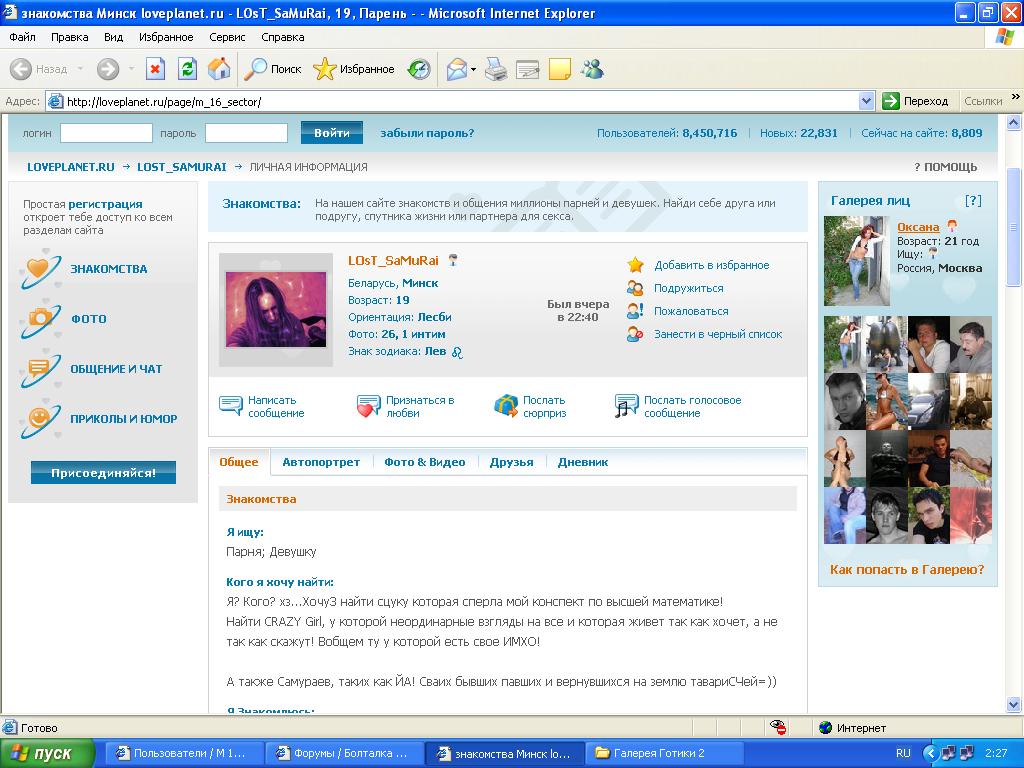The width and height of the screenshot is (1024, 768).
Task: Open Forward button history dropdown arrow
Action: click(131, 69)
